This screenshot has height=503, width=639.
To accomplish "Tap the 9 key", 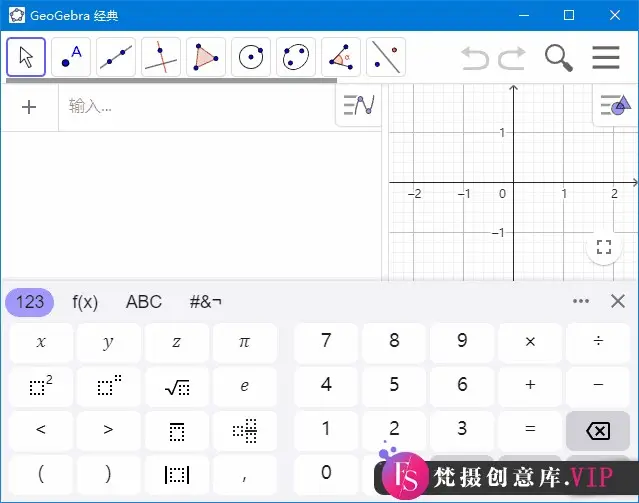I will [x=462, y=342].
